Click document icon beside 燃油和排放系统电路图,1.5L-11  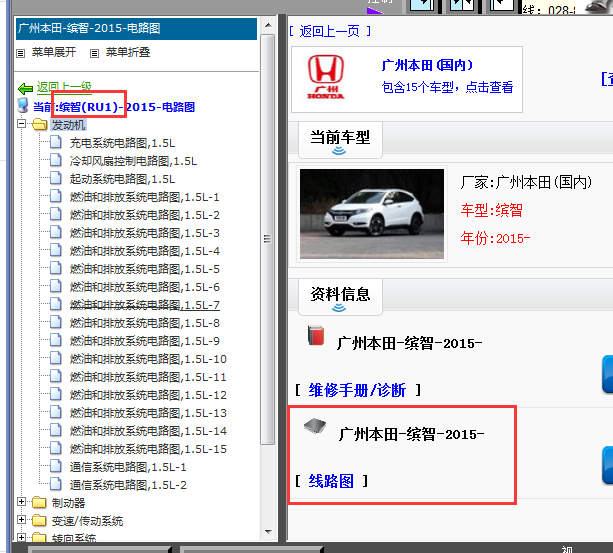click(56, 376)
